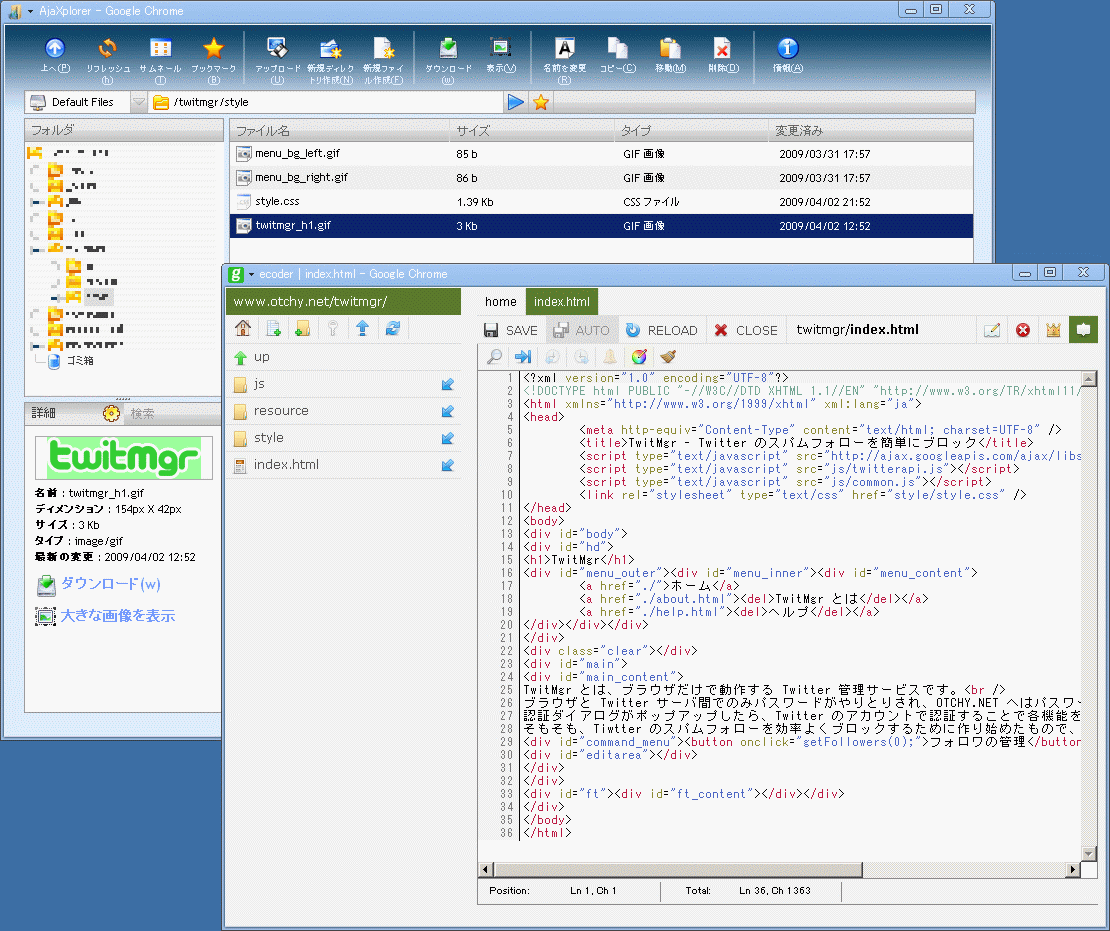1110x931 pixels.
Task: Open the Default Files repository dropdown arrow
Action: (139, 102)
